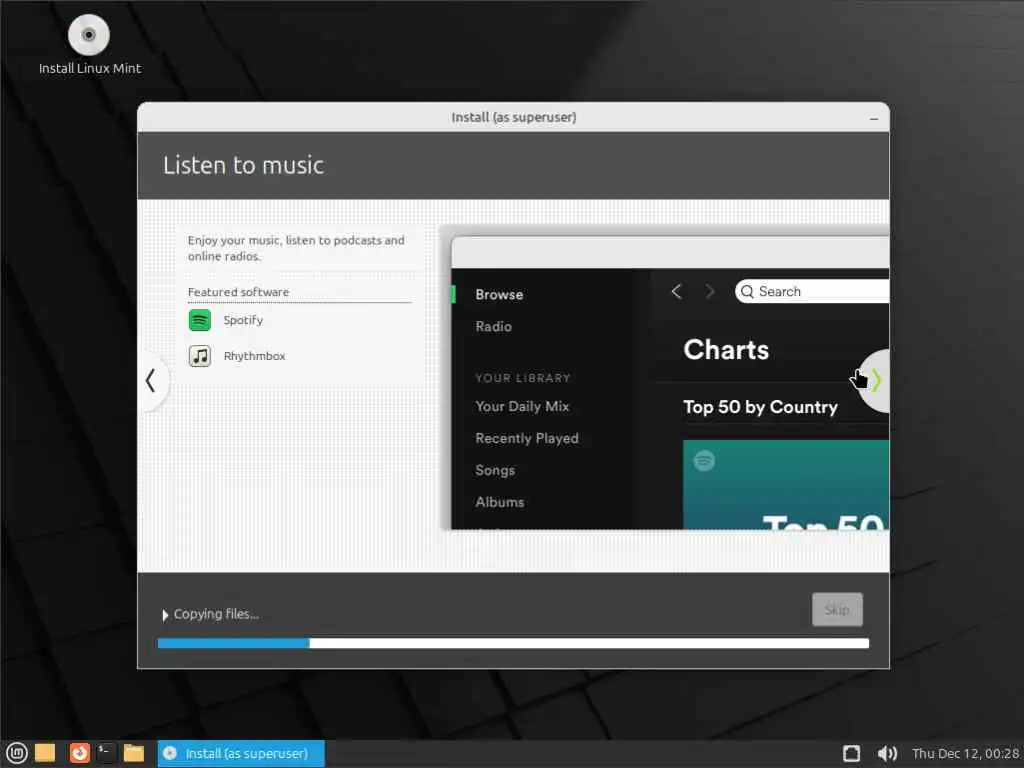Screen dimensions: 1024x768
Task: Click the Install (as superuser) title bar
Action: [x=513, y=118]
